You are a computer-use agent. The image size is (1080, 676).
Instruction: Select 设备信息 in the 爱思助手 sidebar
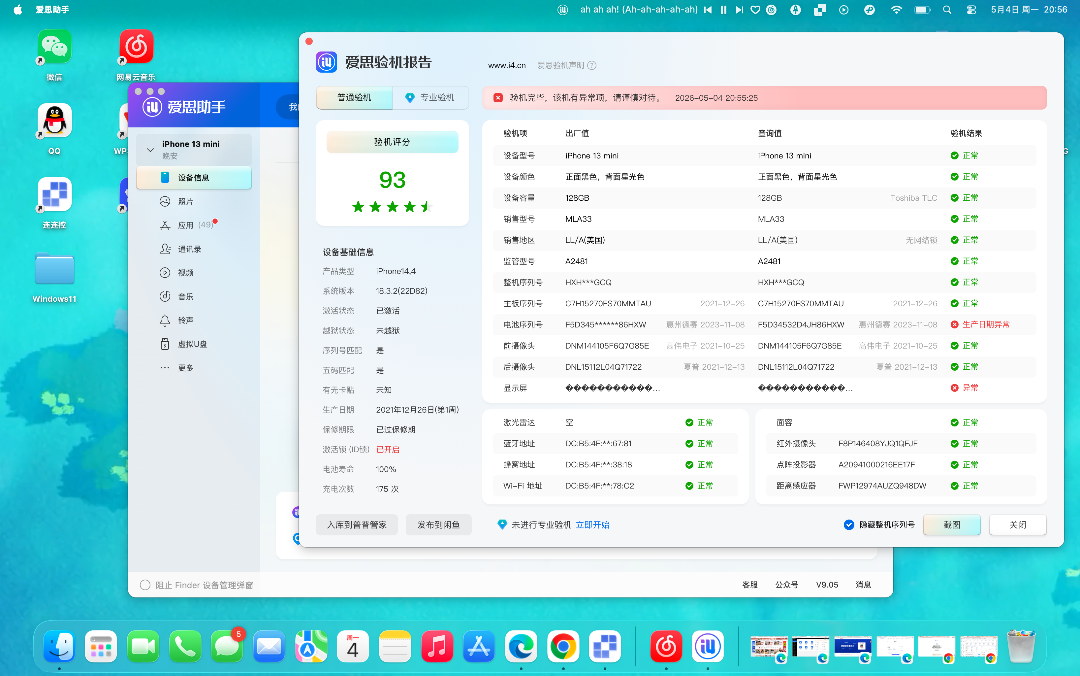(194, 177)
